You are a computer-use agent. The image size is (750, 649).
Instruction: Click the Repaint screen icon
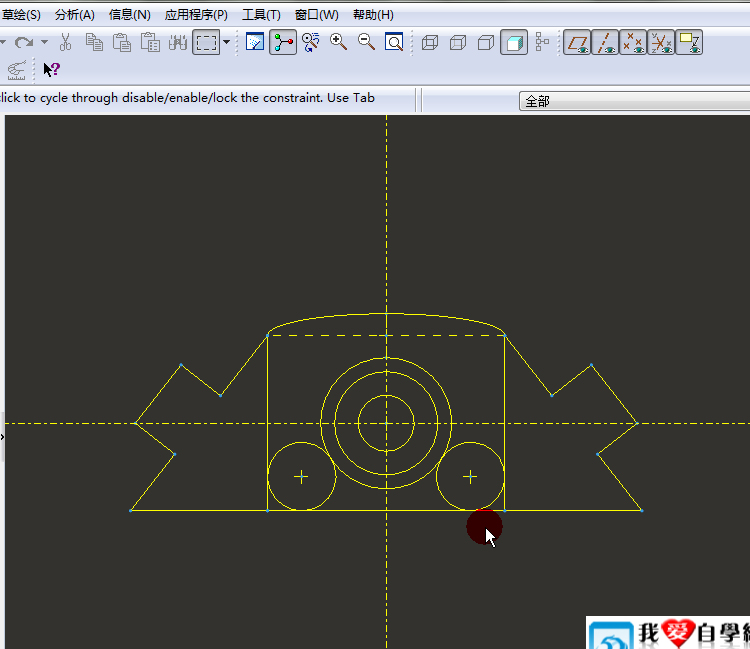pyautogui.click(x=254, y=42)
